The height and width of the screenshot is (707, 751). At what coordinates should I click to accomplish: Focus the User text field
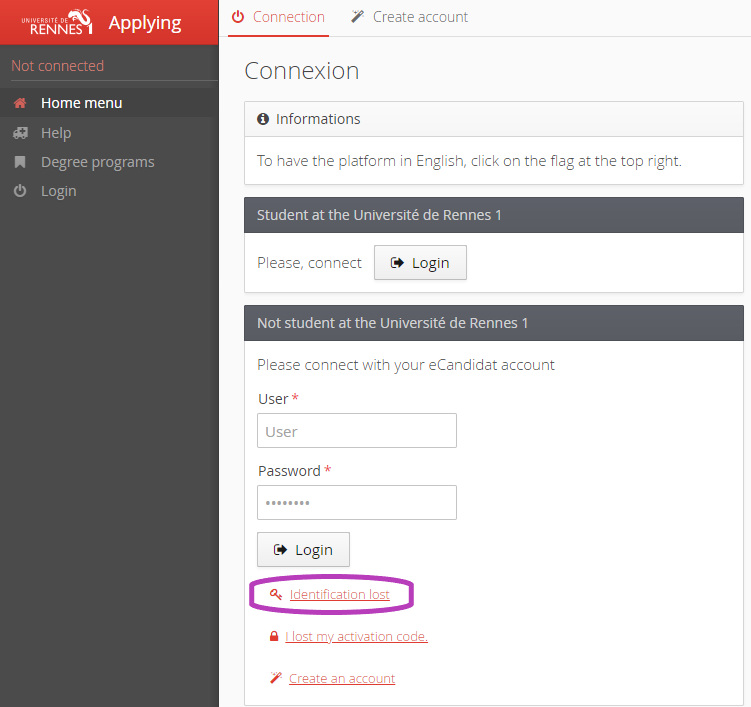pyautogui.click(x=356, y=431)
